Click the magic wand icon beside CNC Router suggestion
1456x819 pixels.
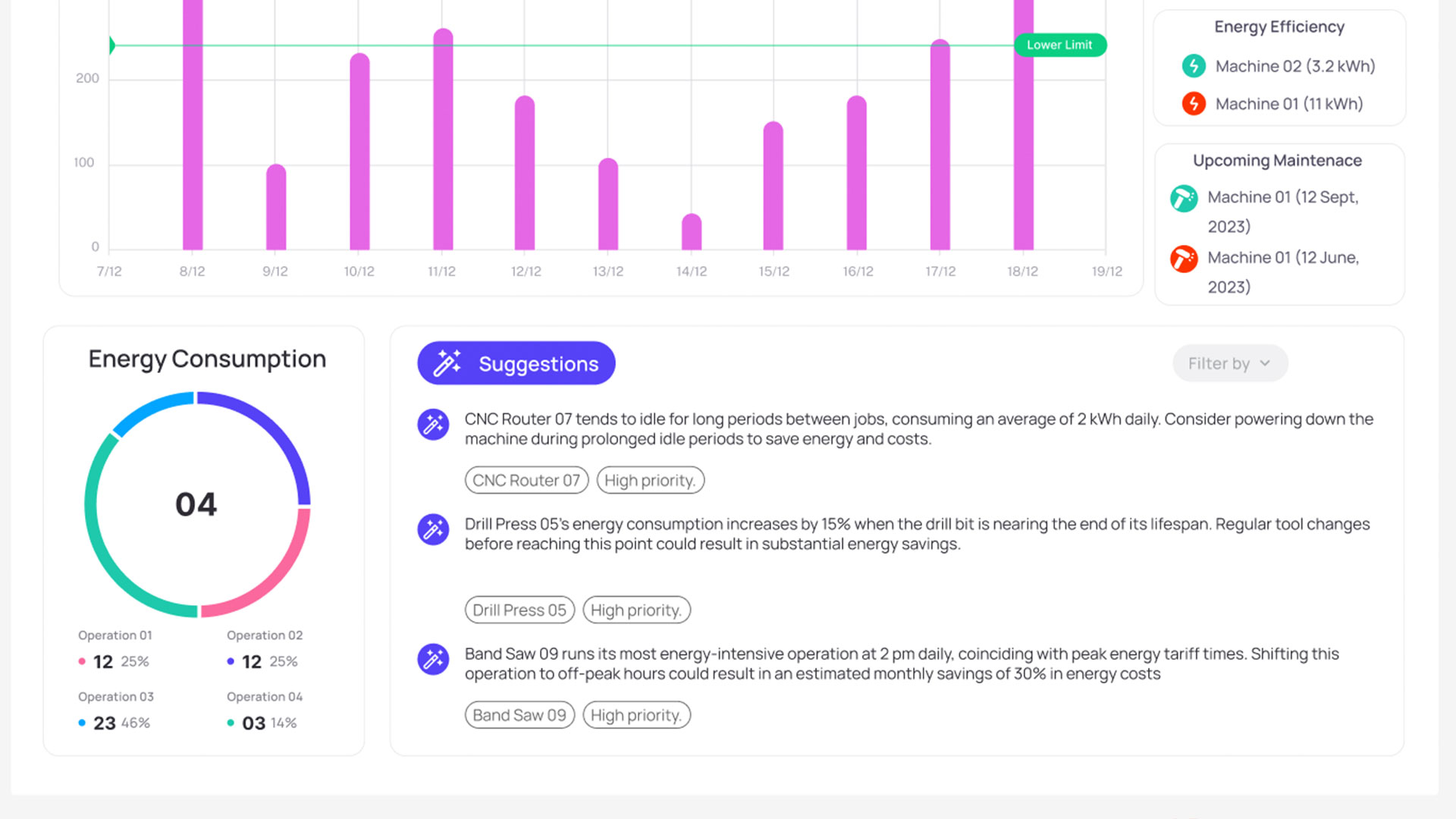(433, 424)
